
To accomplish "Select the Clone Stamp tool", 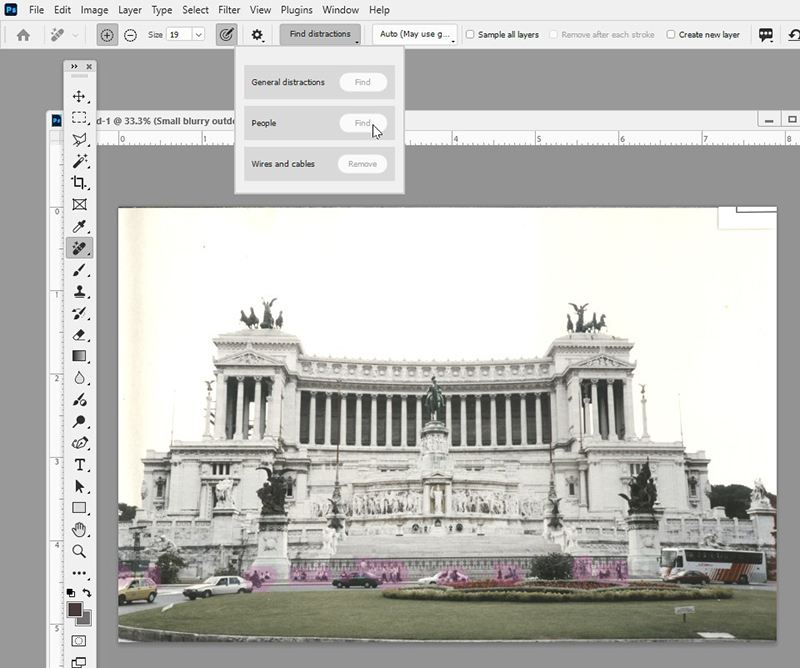I will [79, 291].
